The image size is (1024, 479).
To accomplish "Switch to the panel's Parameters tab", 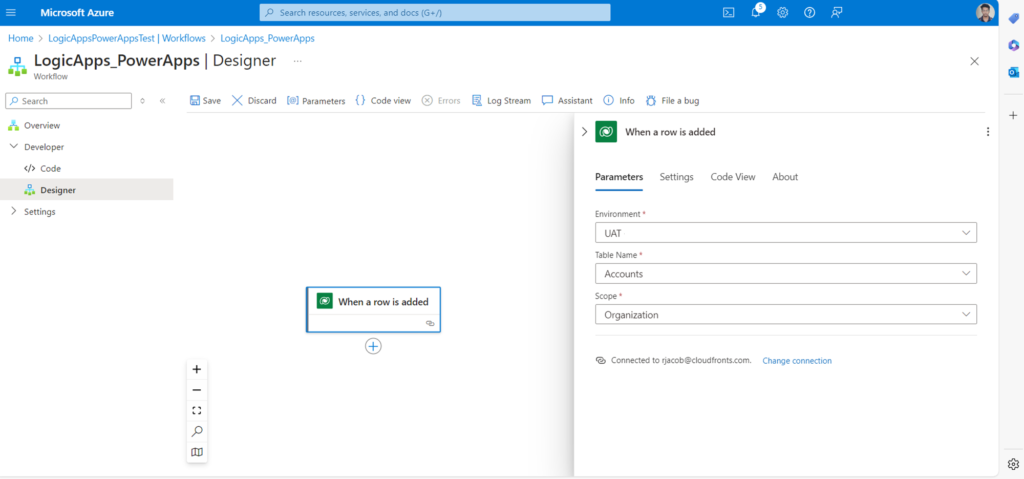I will pos(619,177).
